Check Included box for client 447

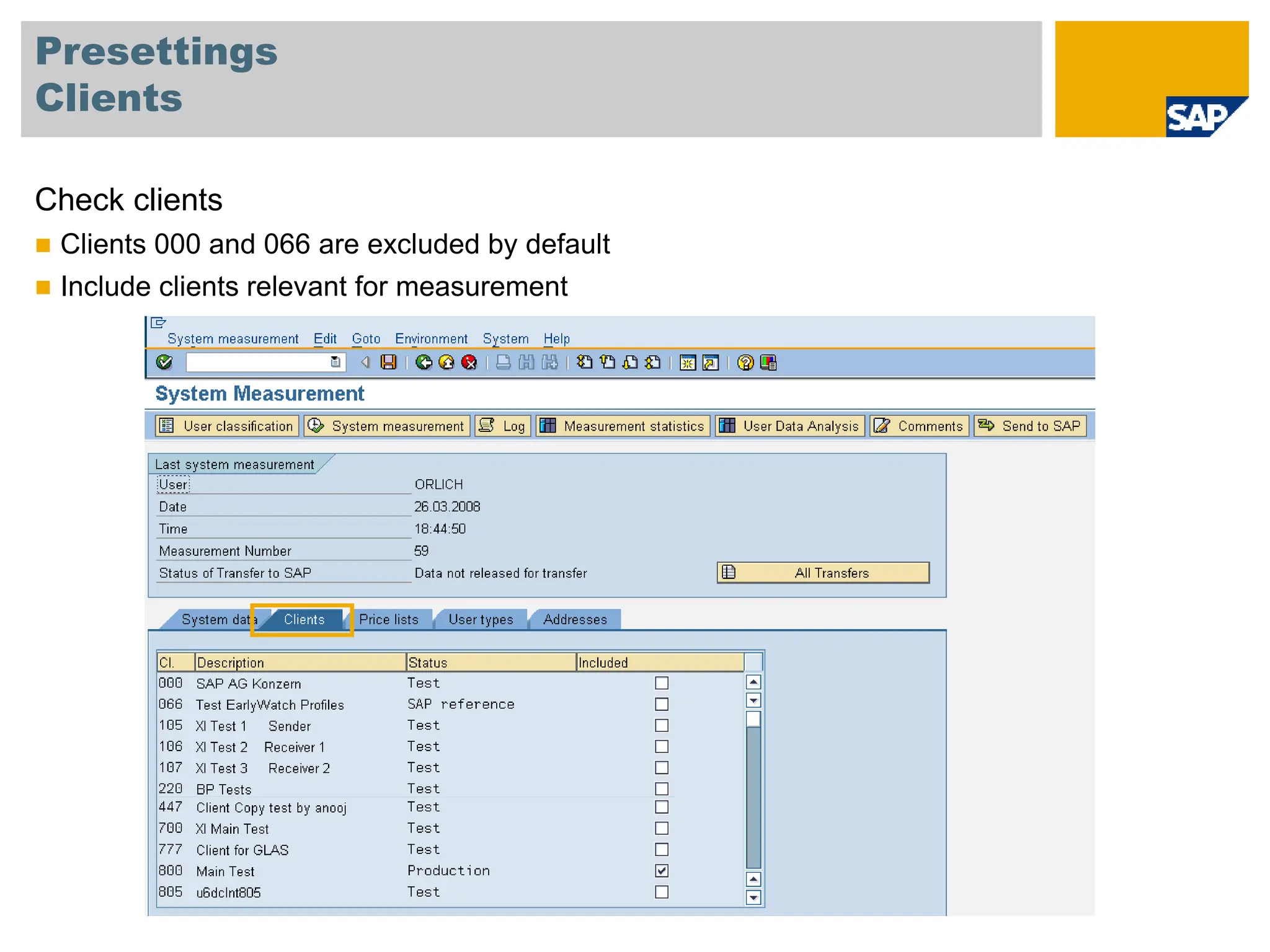pyautogui.click(x=662, y=807)
